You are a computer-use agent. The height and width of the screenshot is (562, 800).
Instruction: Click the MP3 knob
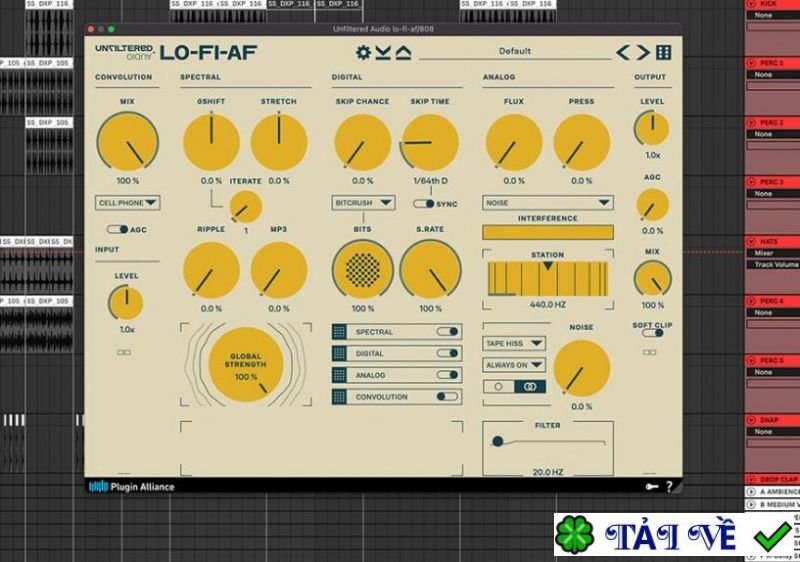pos(279,270)
